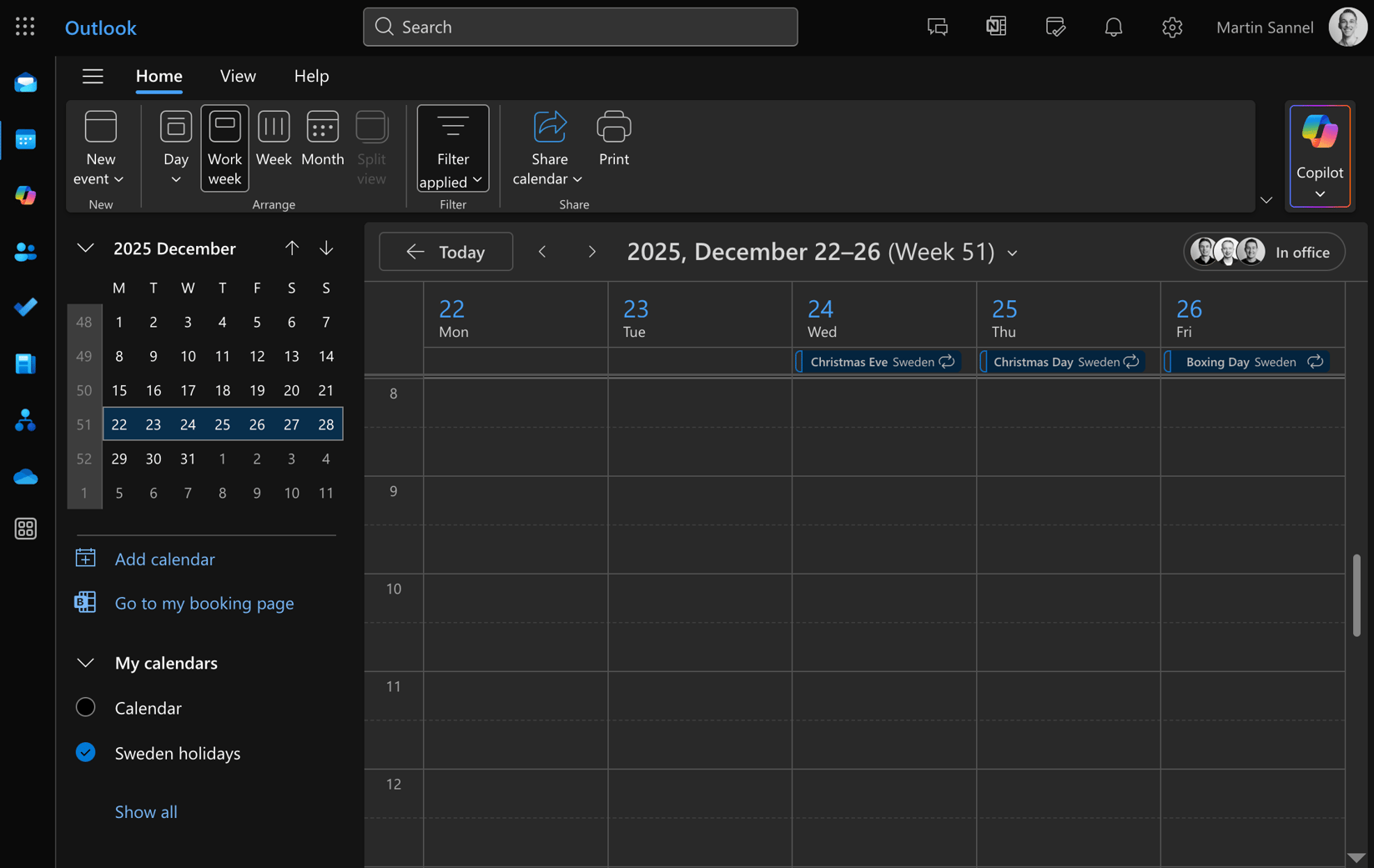This screenshot has height=868, width=1374.
Task: Uncheck the Sweden holidays calendar
Action: [x=86, y=752]
